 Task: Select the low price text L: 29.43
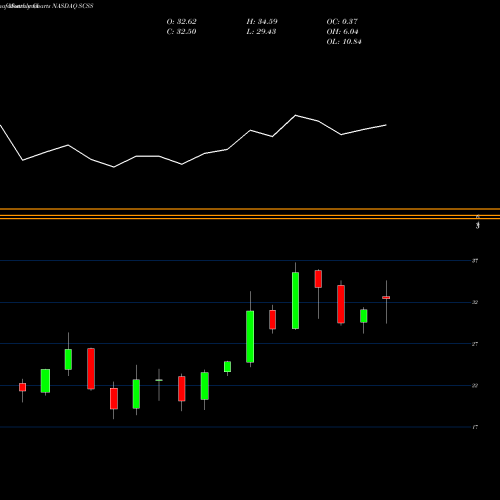(x=261, y=32)
